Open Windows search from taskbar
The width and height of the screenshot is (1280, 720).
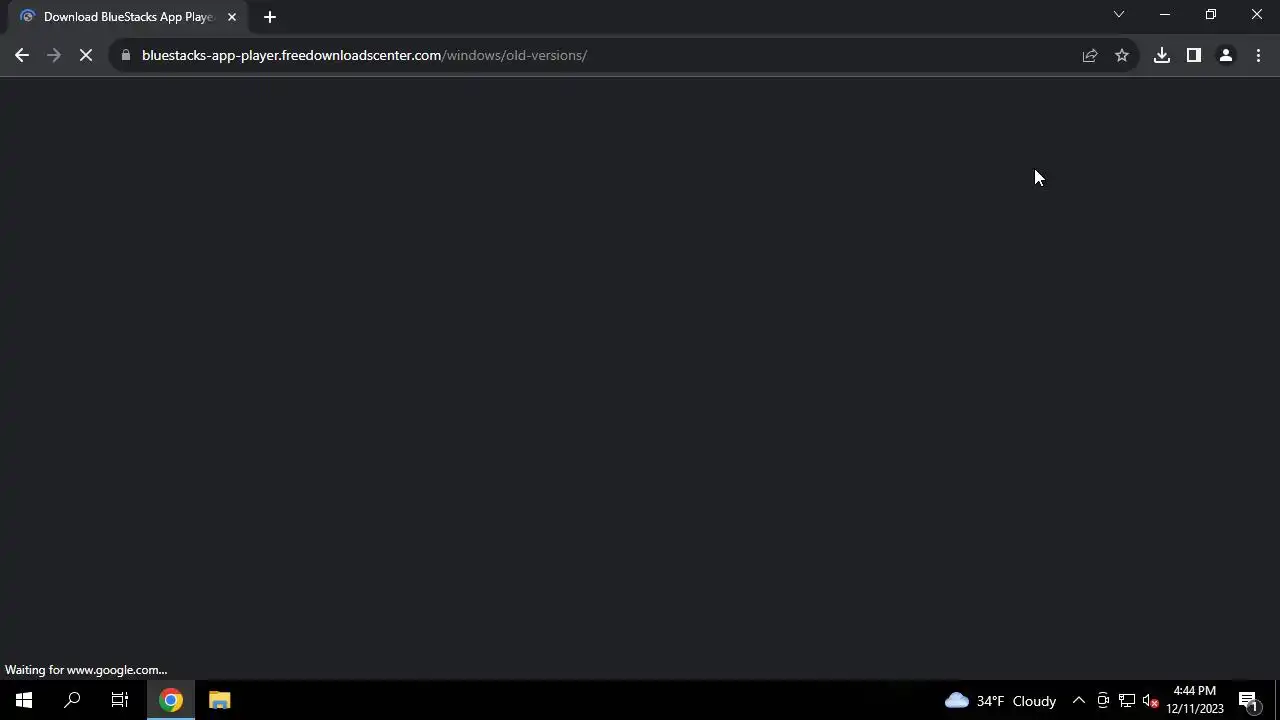(x=72, y=701)
